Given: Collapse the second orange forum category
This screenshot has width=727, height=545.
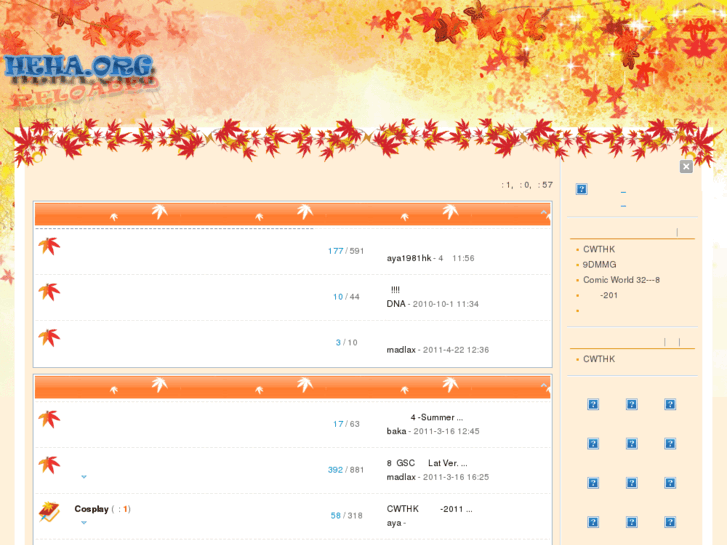Looking at the screenshot, I should [544, 385].
